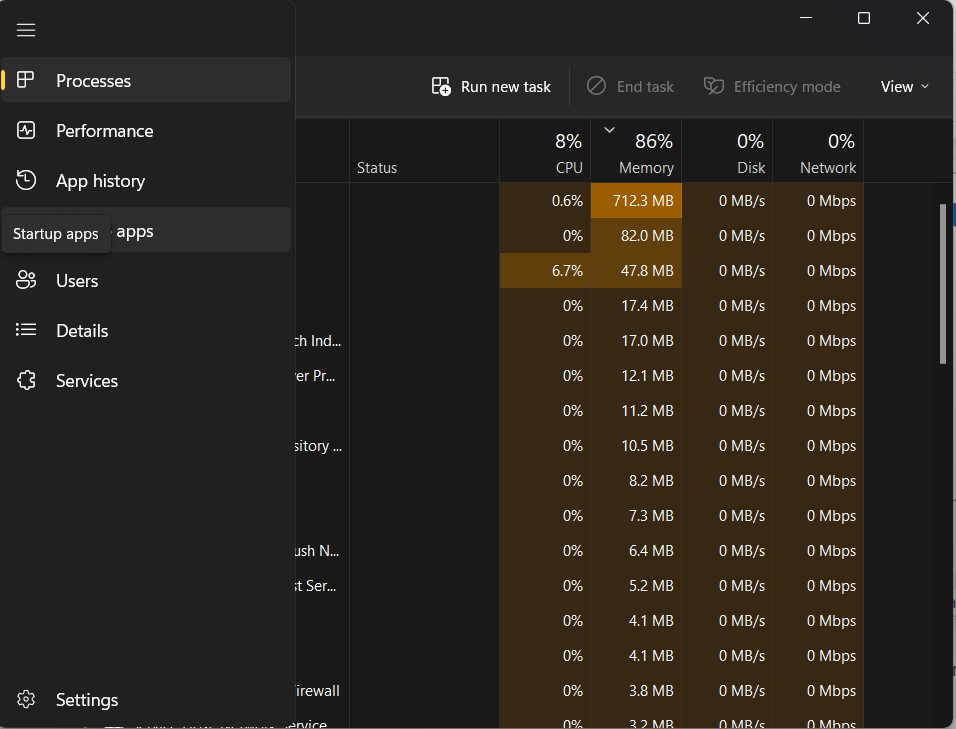
Task: Click the Efficiency mode leaf icon
Action: click(x=714, y=86)
